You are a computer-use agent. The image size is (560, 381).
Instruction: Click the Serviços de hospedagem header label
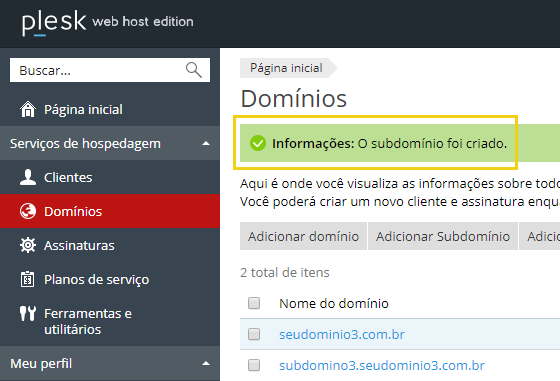85,144
